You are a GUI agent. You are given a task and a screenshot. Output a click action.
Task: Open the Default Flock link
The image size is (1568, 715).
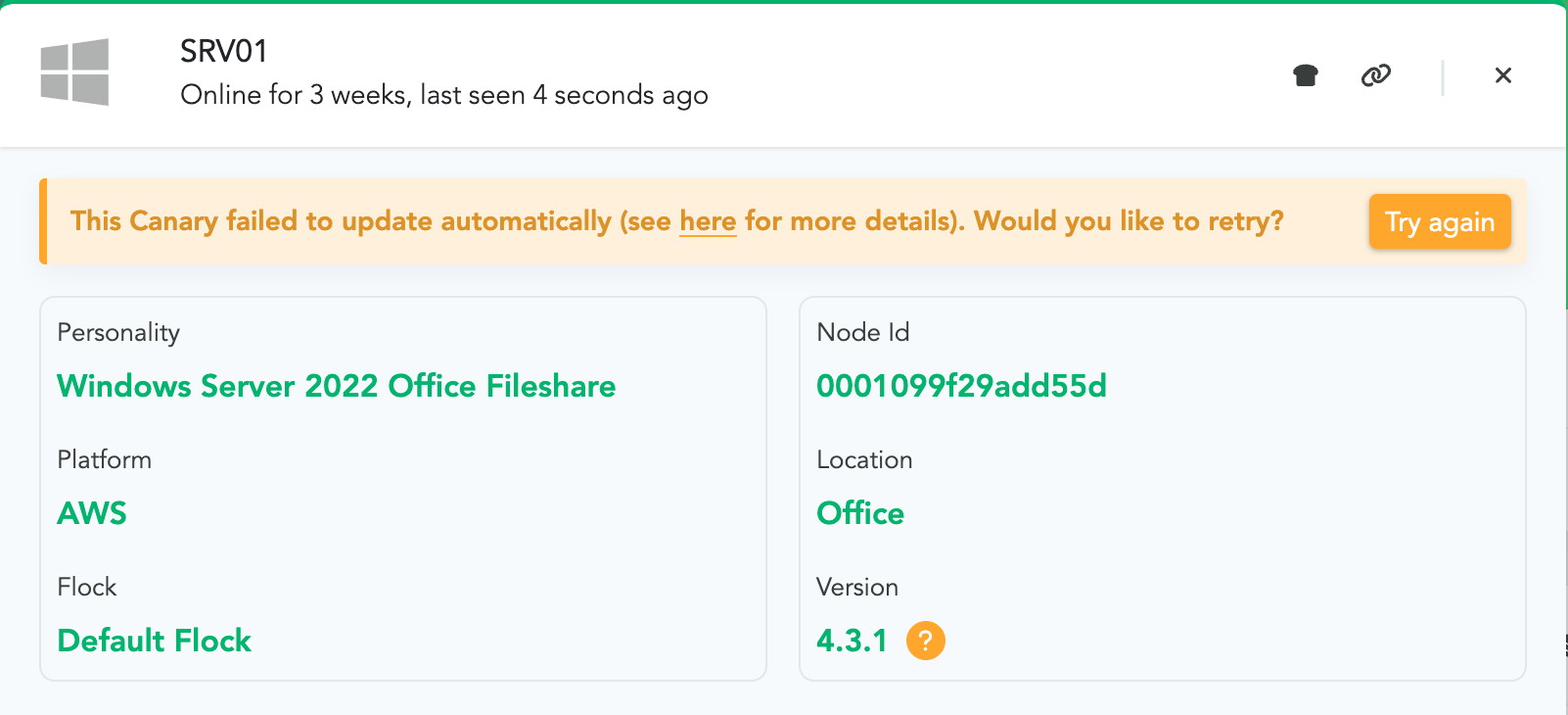tap(154, 641)
